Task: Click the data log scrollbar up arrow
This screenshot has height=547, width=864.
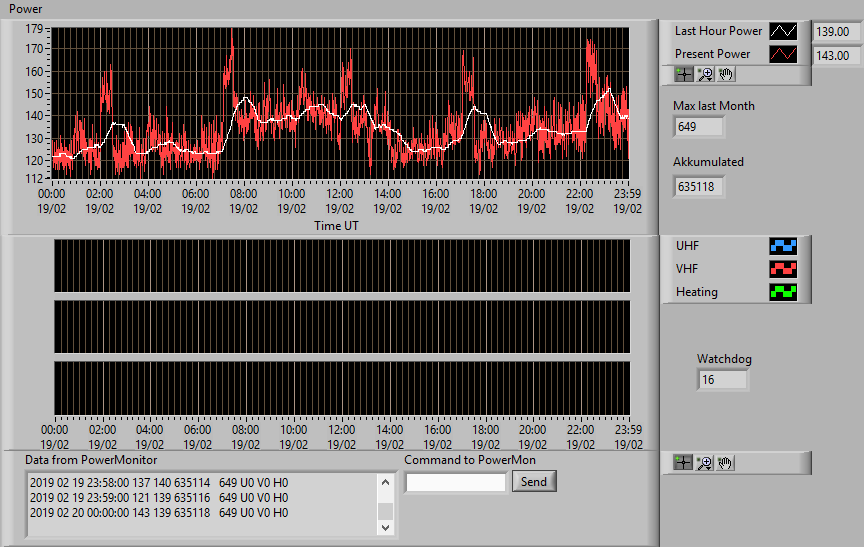Action: click(x=385, y=483)
